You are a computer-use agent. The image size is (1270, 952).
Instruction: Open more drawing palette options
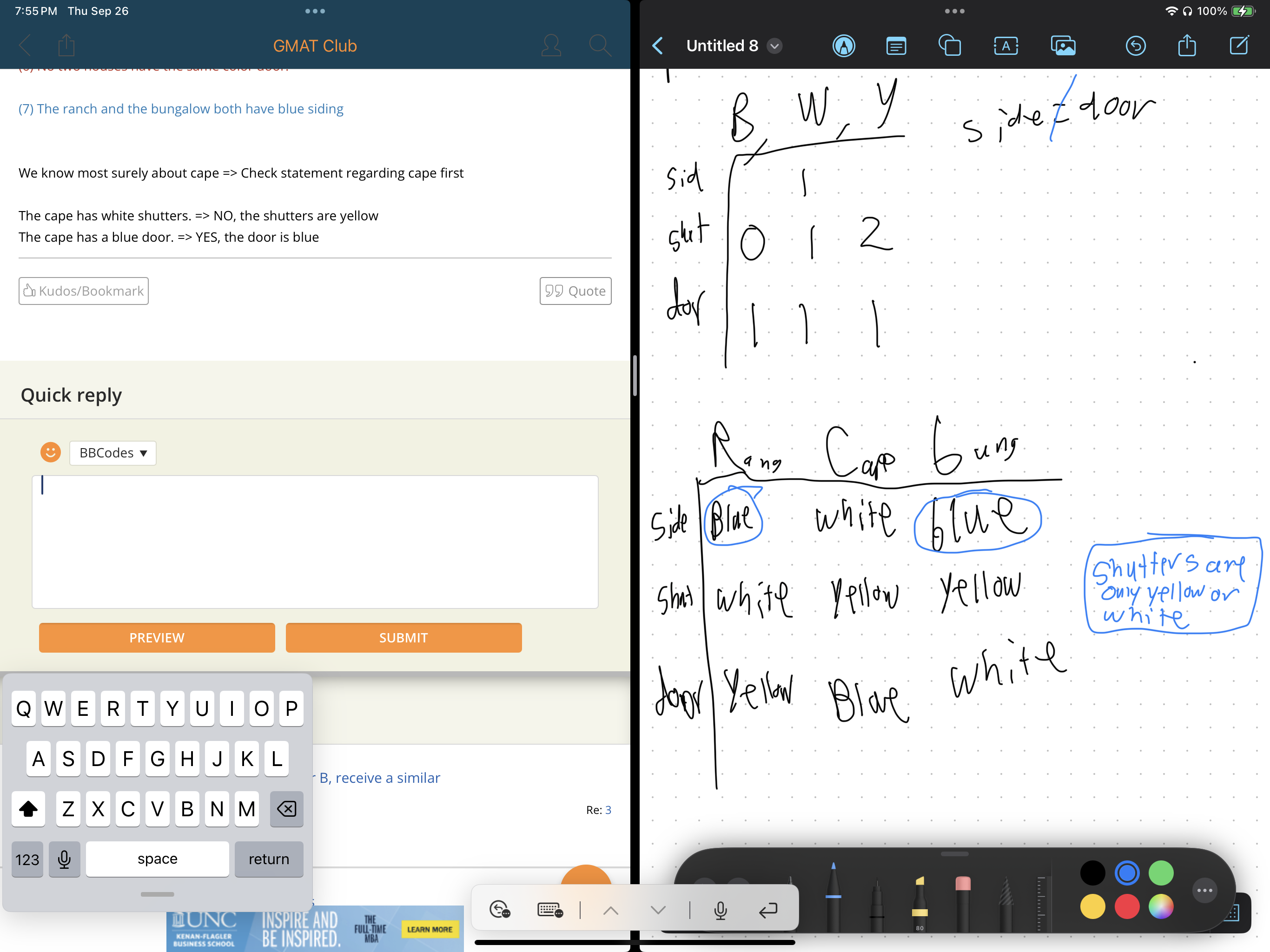[x=1204, y=891]
